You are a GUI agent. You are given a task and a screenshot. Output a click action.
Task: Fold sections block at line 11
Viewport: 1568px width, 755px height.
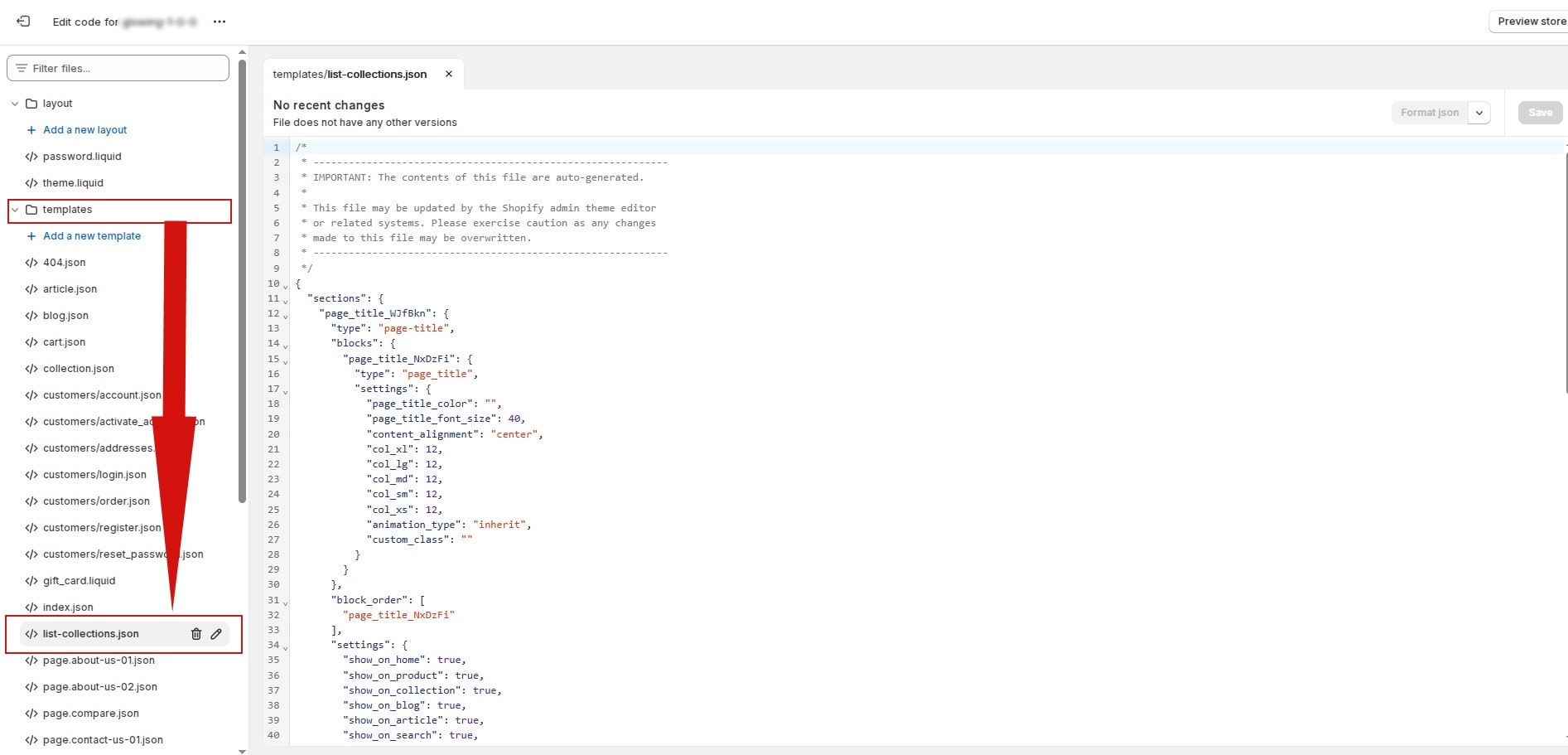pyautogui.click(x=286, y=301)
